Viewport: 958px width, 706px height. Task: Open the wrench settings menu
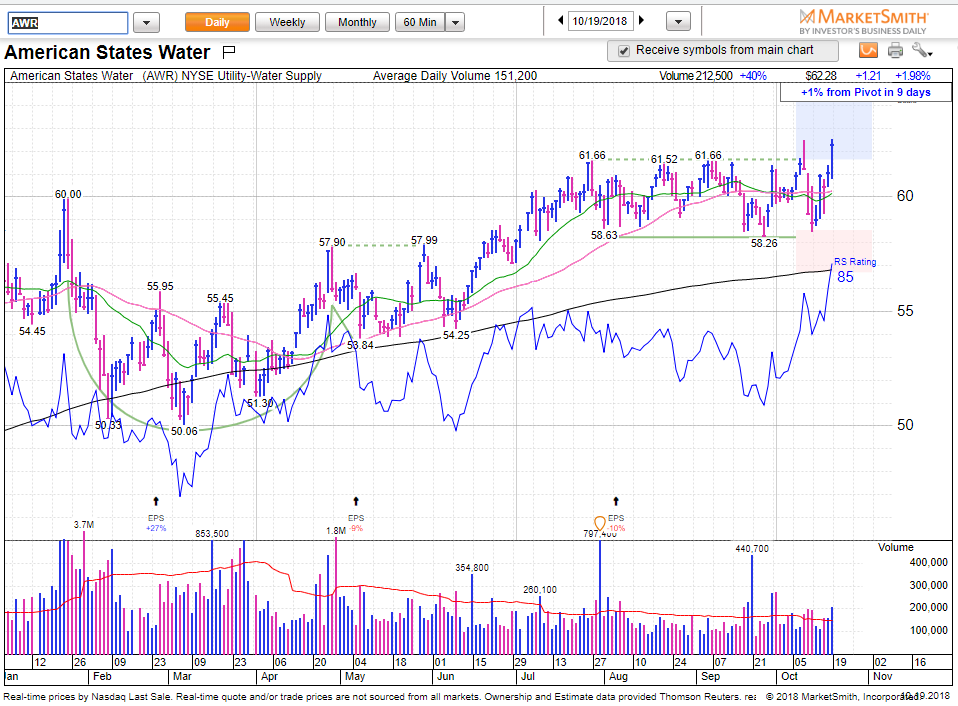pyautogui.click(x=921, y=50)
